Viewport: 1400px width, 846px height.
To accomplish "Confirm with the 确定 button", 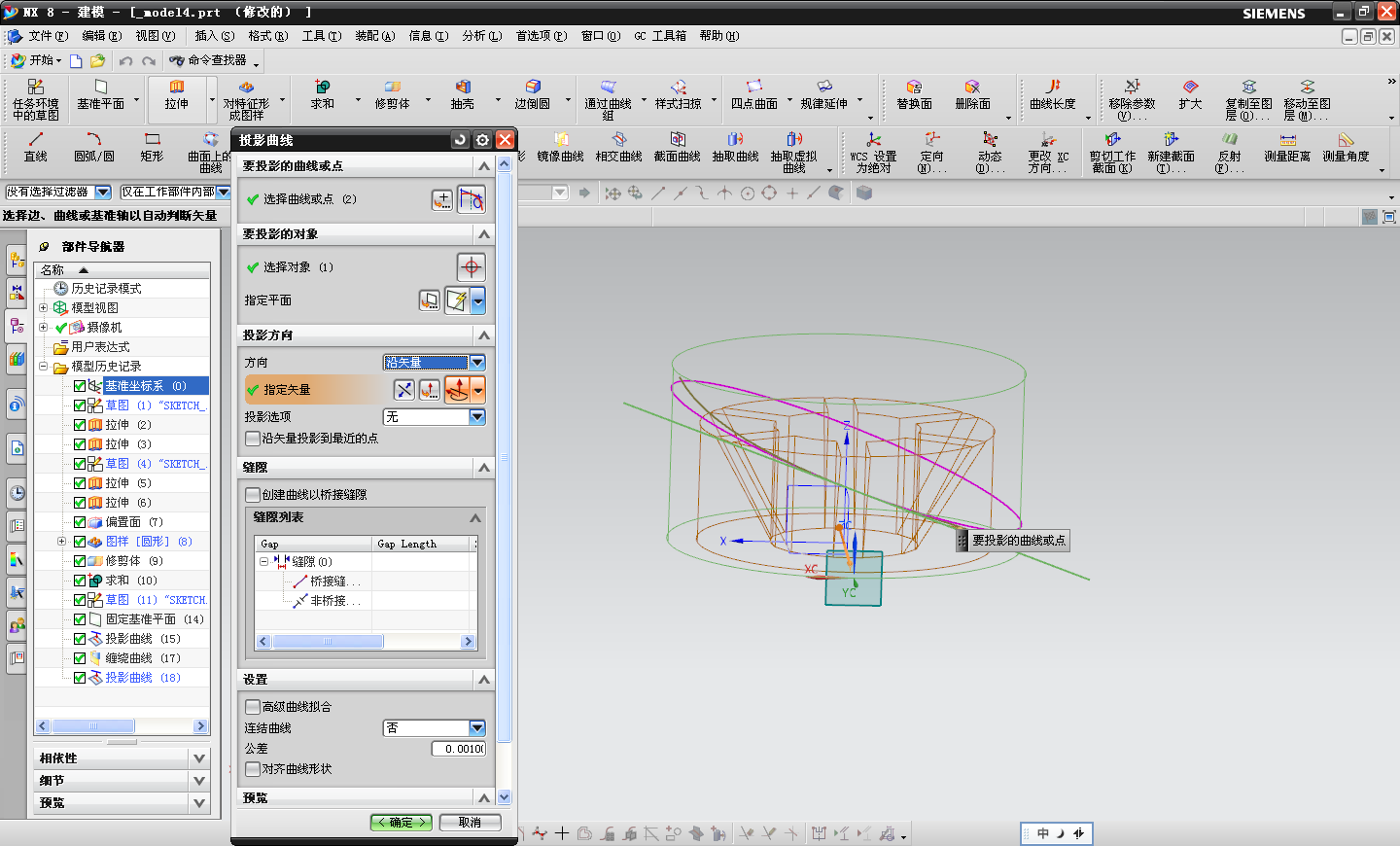I will point(402,823).
